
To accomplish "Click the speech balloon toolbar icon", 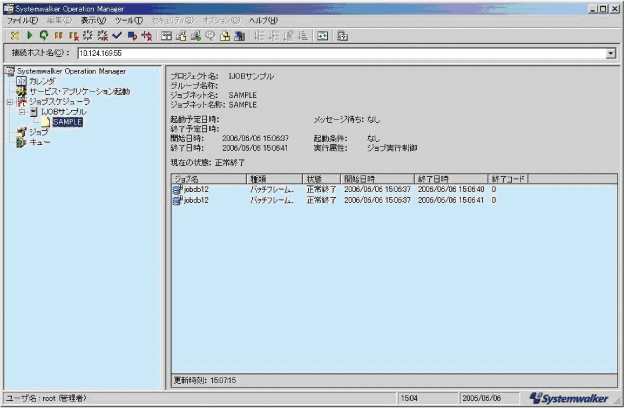I will pos(210,36).
